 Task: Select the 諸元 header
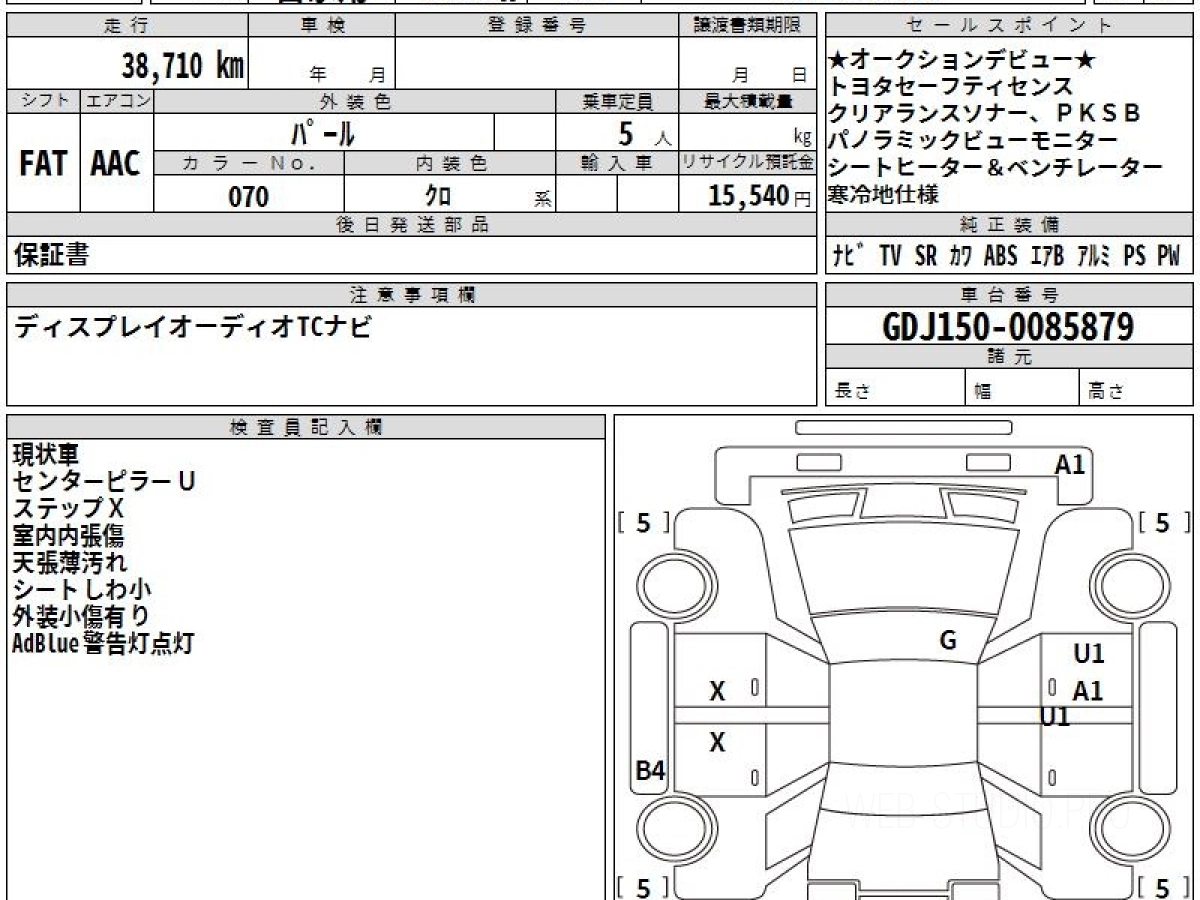(x=1010, y=357)
